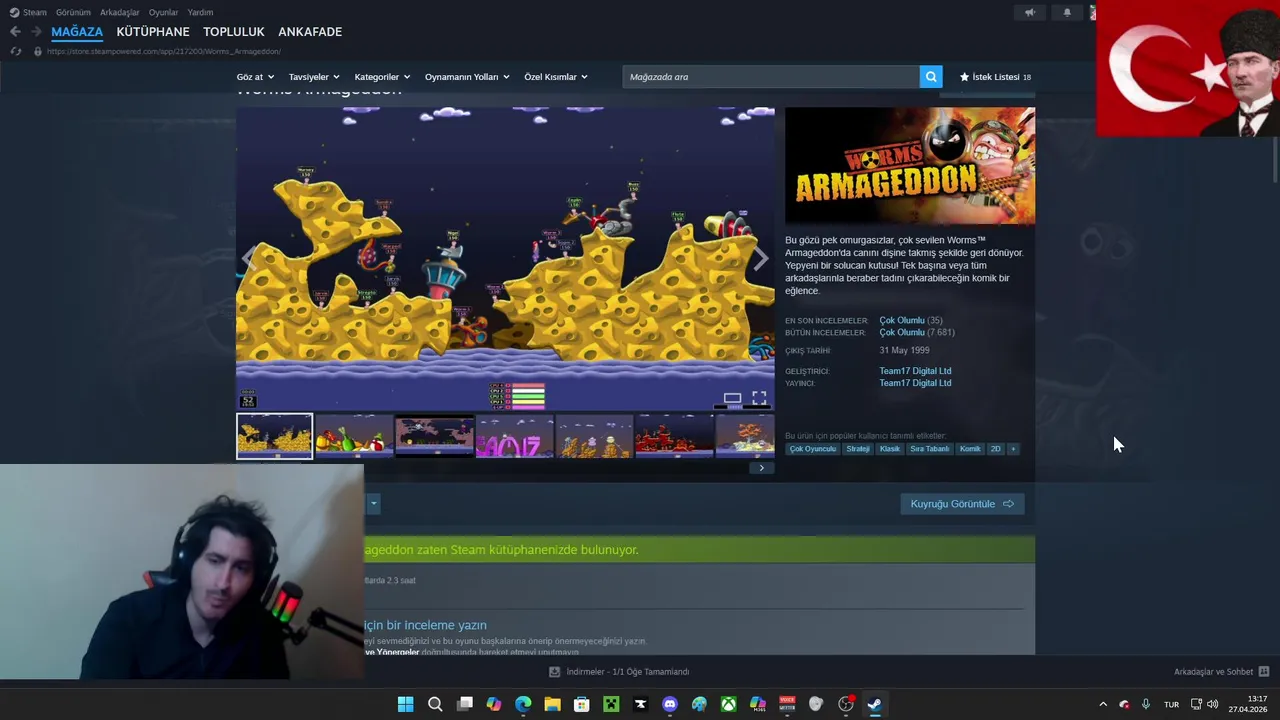Open Windows Start menu
Screen dimensions: 1280x720
405,704
